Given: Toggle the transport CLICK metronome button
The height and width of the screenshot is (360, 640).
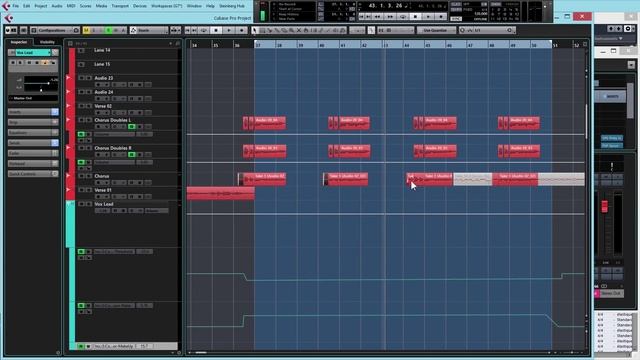Looking at the screenshot, I should coord(456,4).
